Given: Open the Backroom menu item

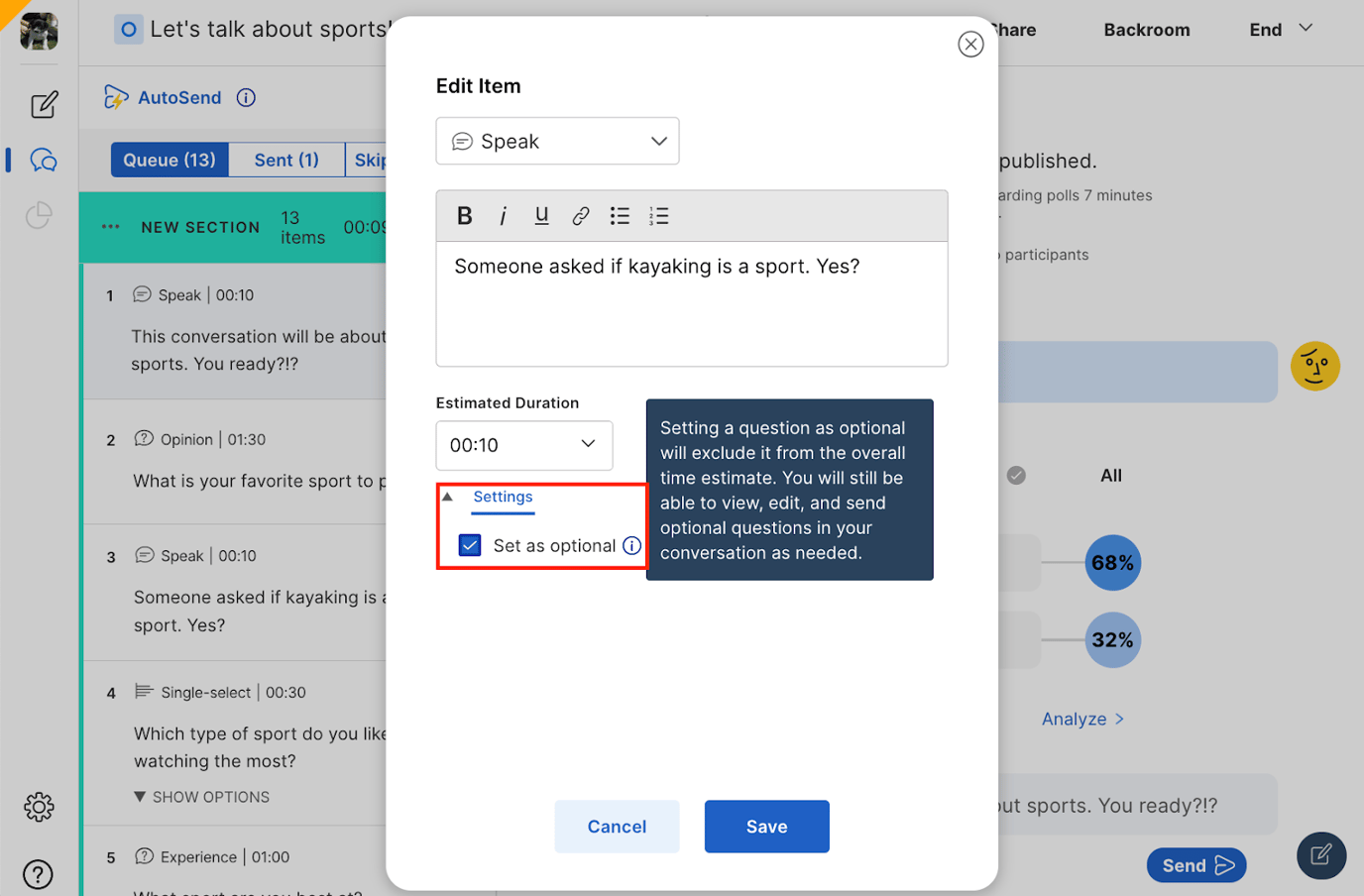Looking at the screenshot, I should pos(1146,29).
